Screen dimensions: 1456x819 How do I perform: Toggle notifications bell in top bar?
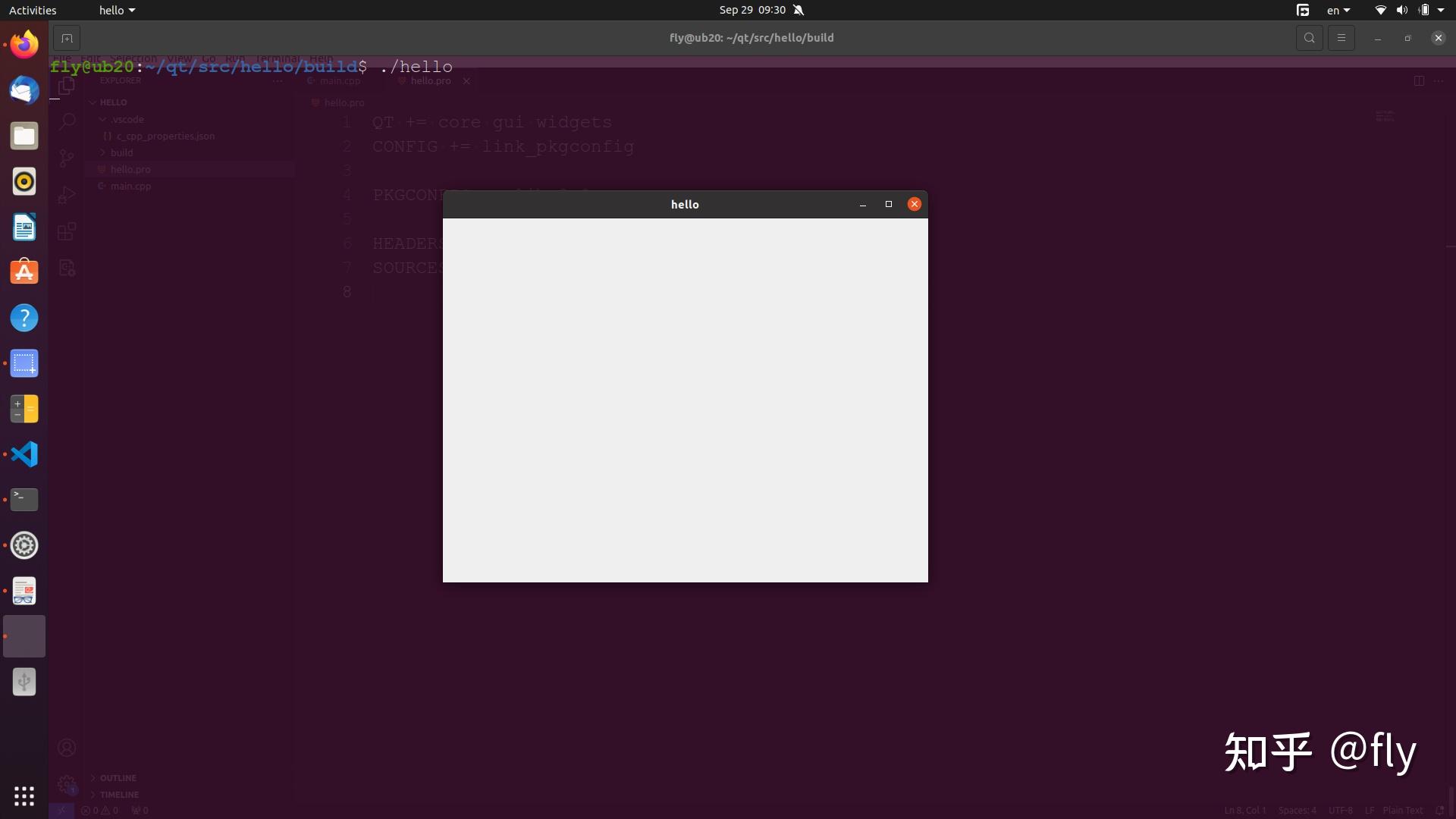click(x=799, y=10)
